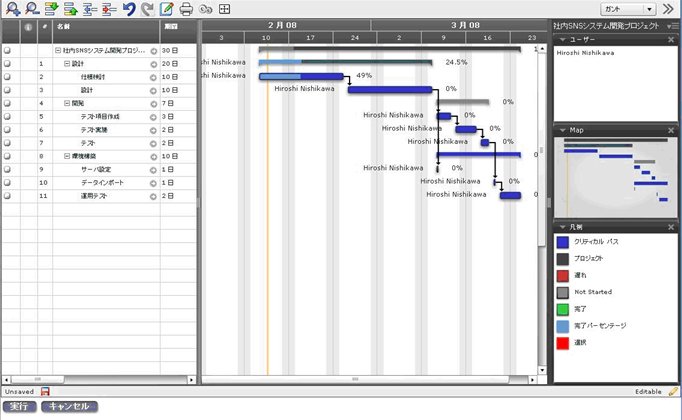Image resolution: width=682 pixels, height=420 pixels.
Task: Tick the checkbox for task row 11
Action: [7, 196]
